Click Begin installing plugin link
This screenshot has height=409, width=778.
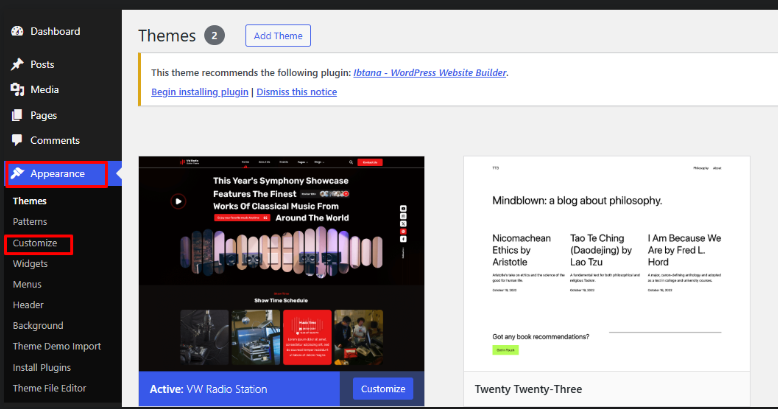coord(200,92)
